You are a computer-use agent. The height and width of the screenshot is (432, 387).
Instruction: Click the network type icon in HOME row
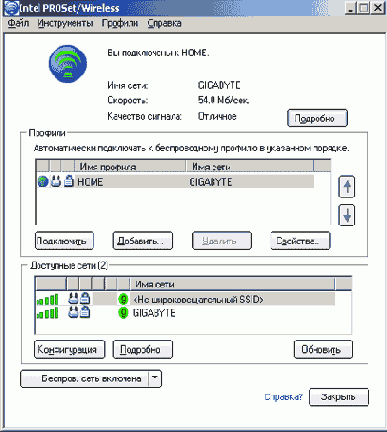(56, 182)
